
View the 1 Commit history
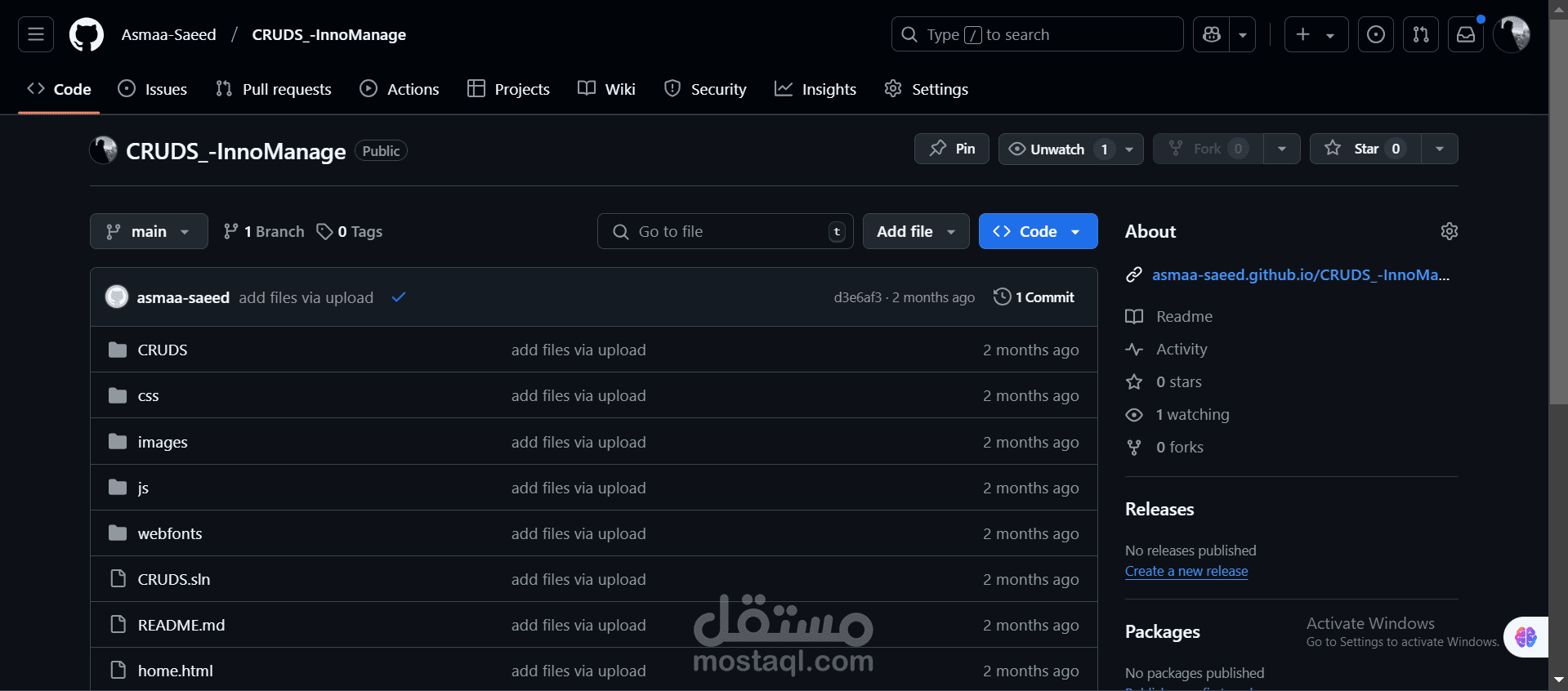1034,297
